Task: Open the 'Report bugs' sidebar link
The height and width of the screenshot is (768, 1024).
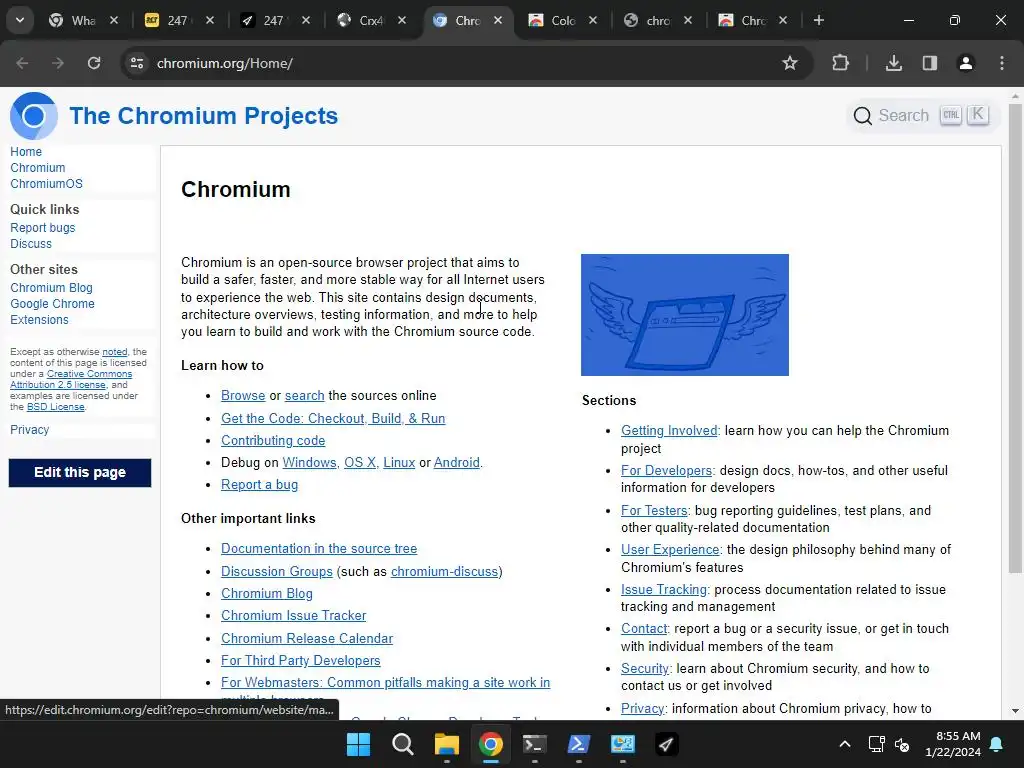Action: (x=42, y=228)
